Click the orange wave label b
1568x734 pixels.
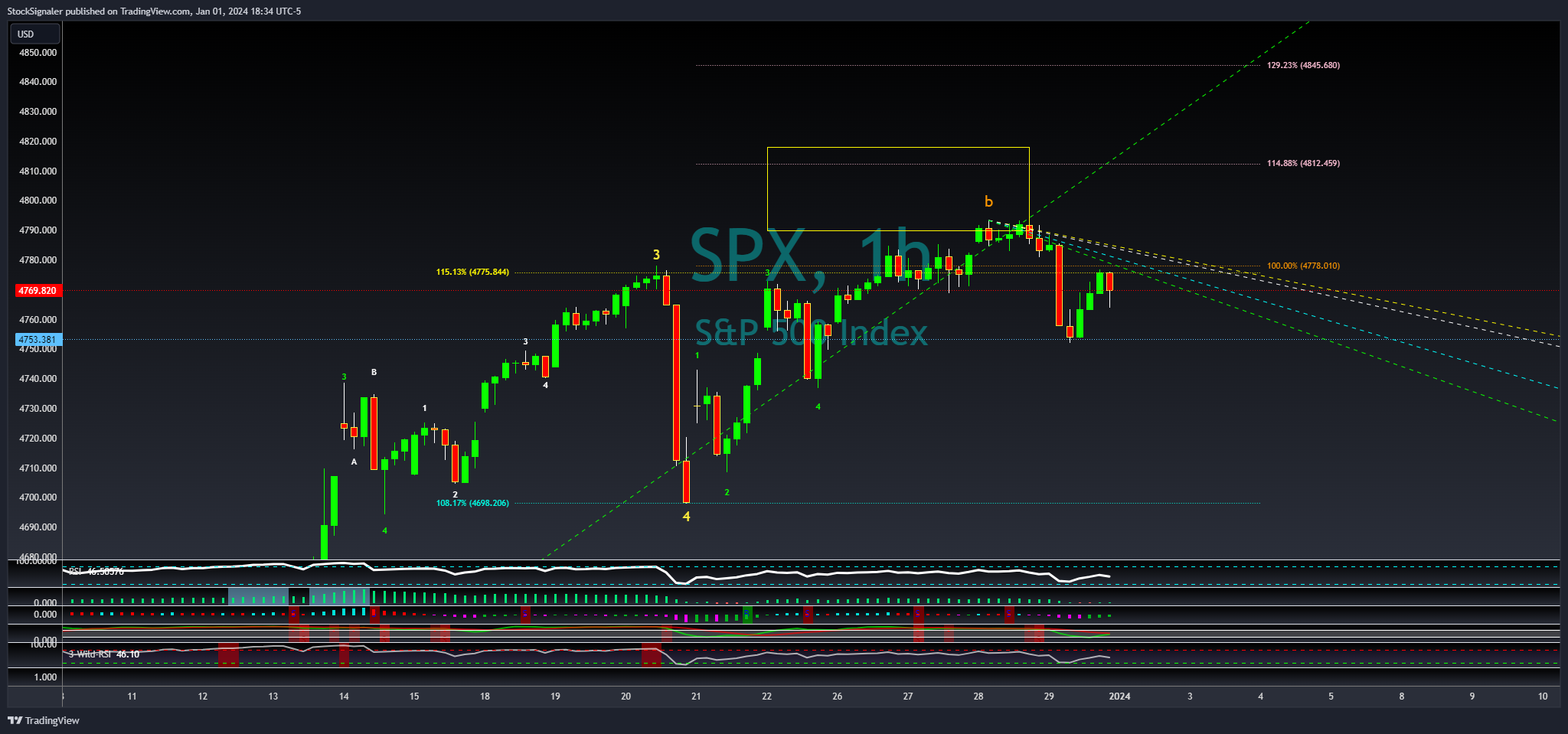(988, 202)
